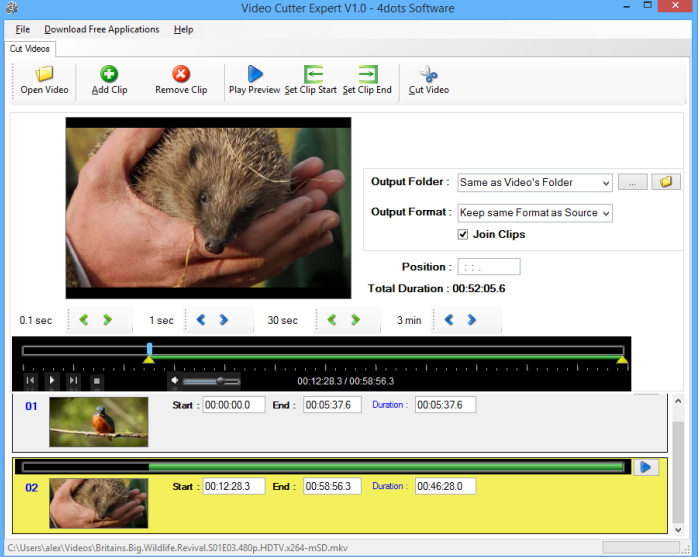Uncheck the Join Clips checkbox
Image resolution: width=698 pixels, height=557 pixels.
463,234
